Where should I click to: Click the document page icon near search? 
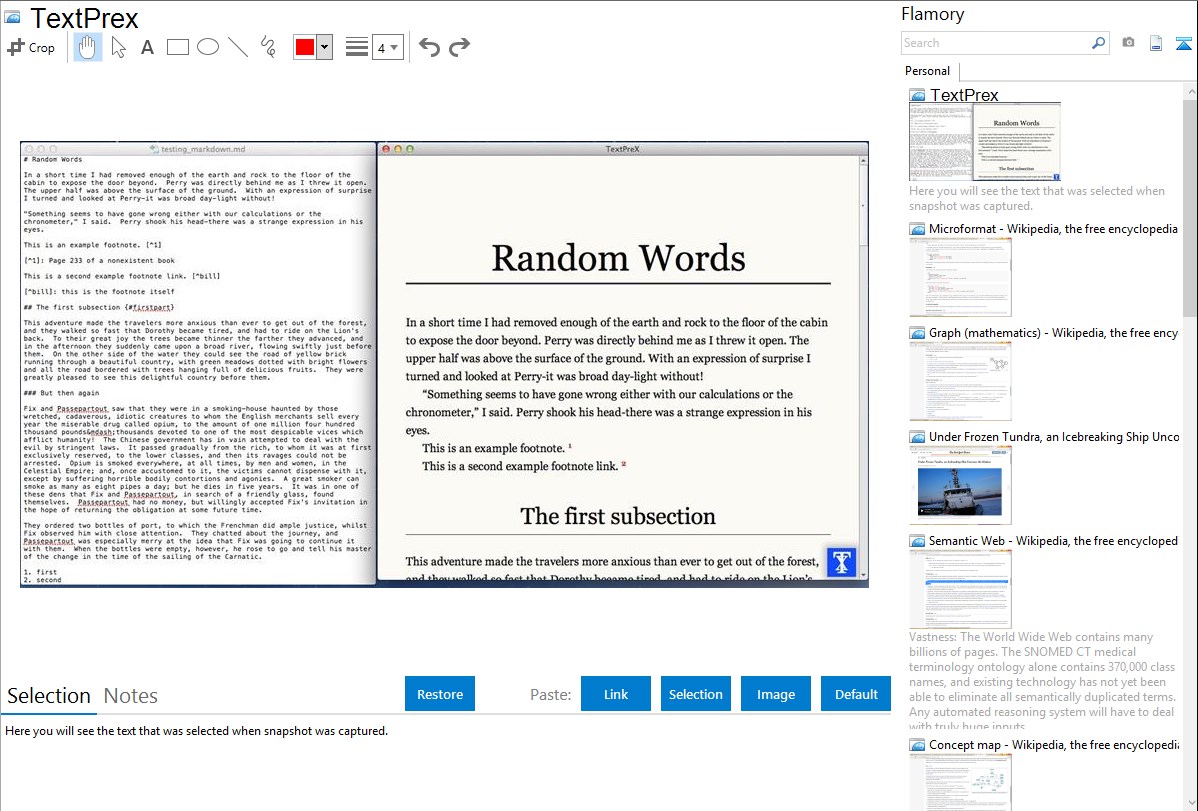tap(1156, 43)
